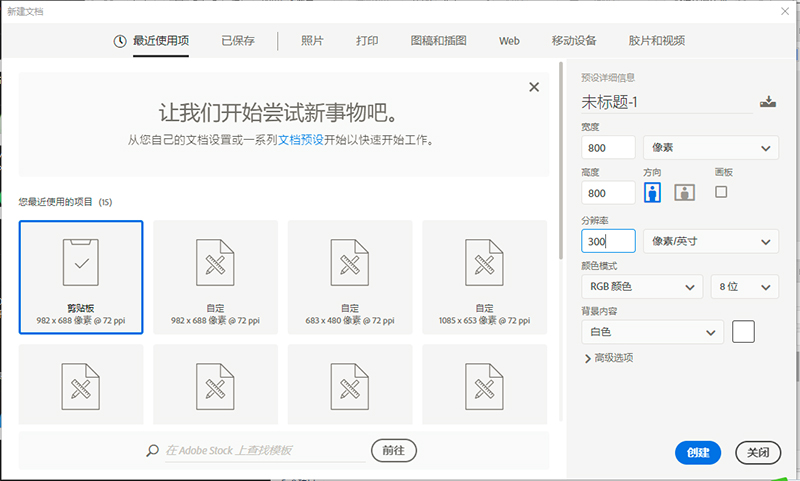Click the magnifier icon in Adobe Stock search
The image size is (800, 481).
152,451
